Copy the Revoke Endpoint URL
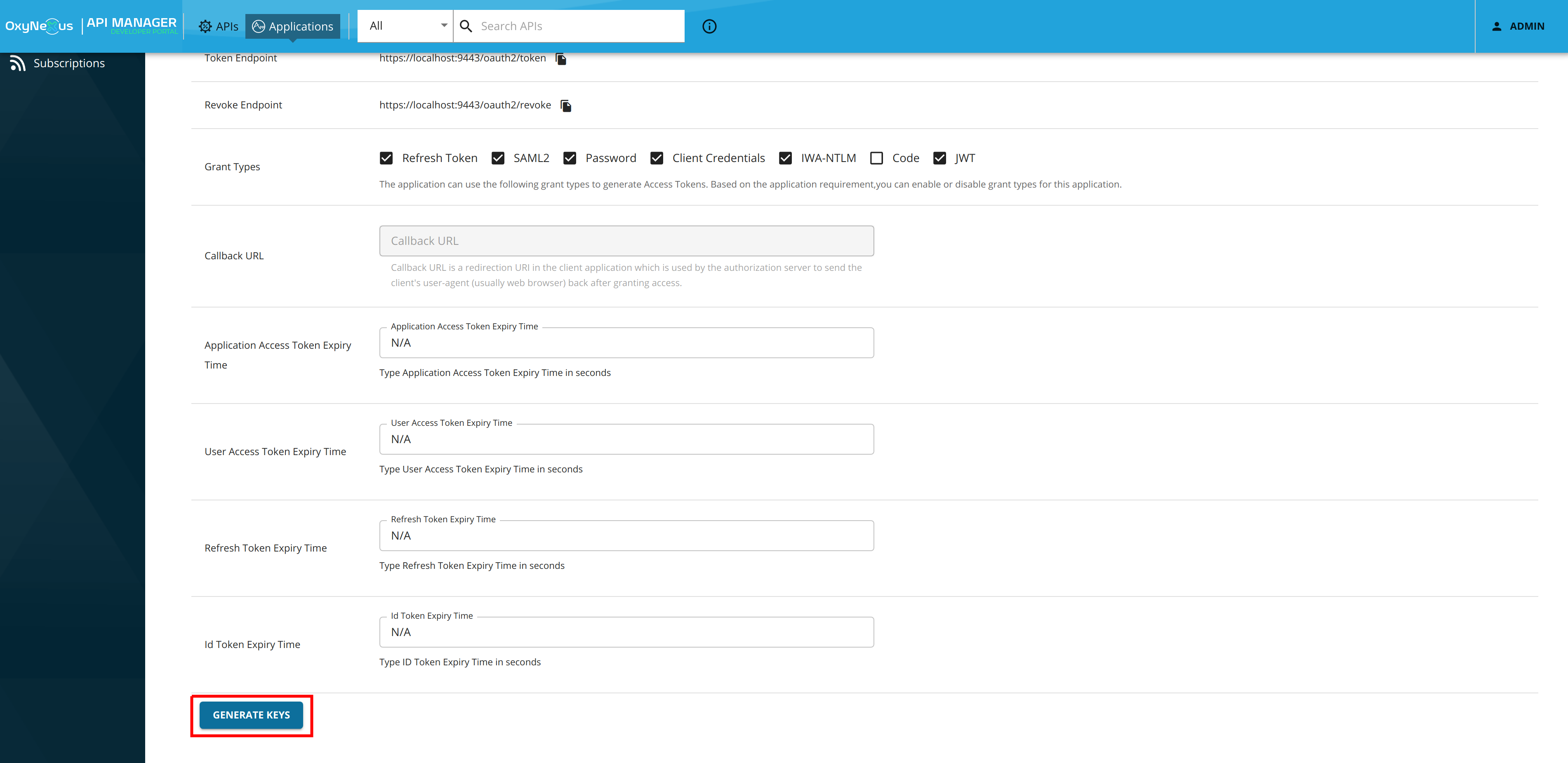The height and width of the screenshot is (763, 1568). click(565, 106)
